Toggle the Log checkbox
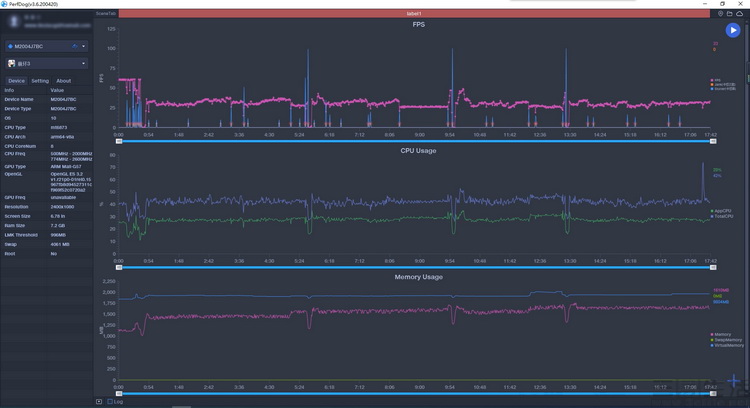The height and width of the screenshot is (408, 750). (x=110, y=401)
